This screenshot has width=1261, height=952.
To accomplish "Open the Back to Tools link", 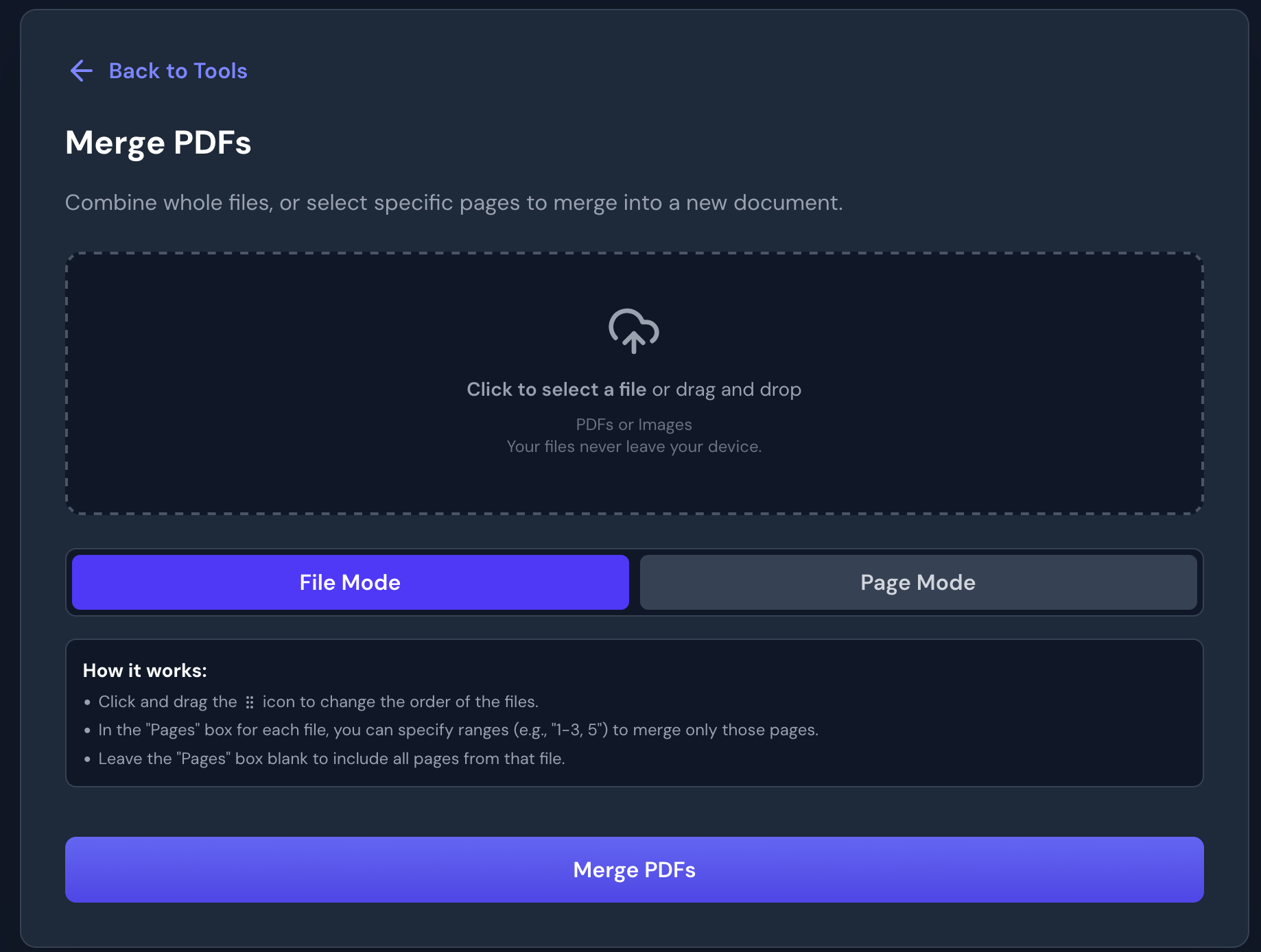I will pyautogui.click(x=178, y=71).
